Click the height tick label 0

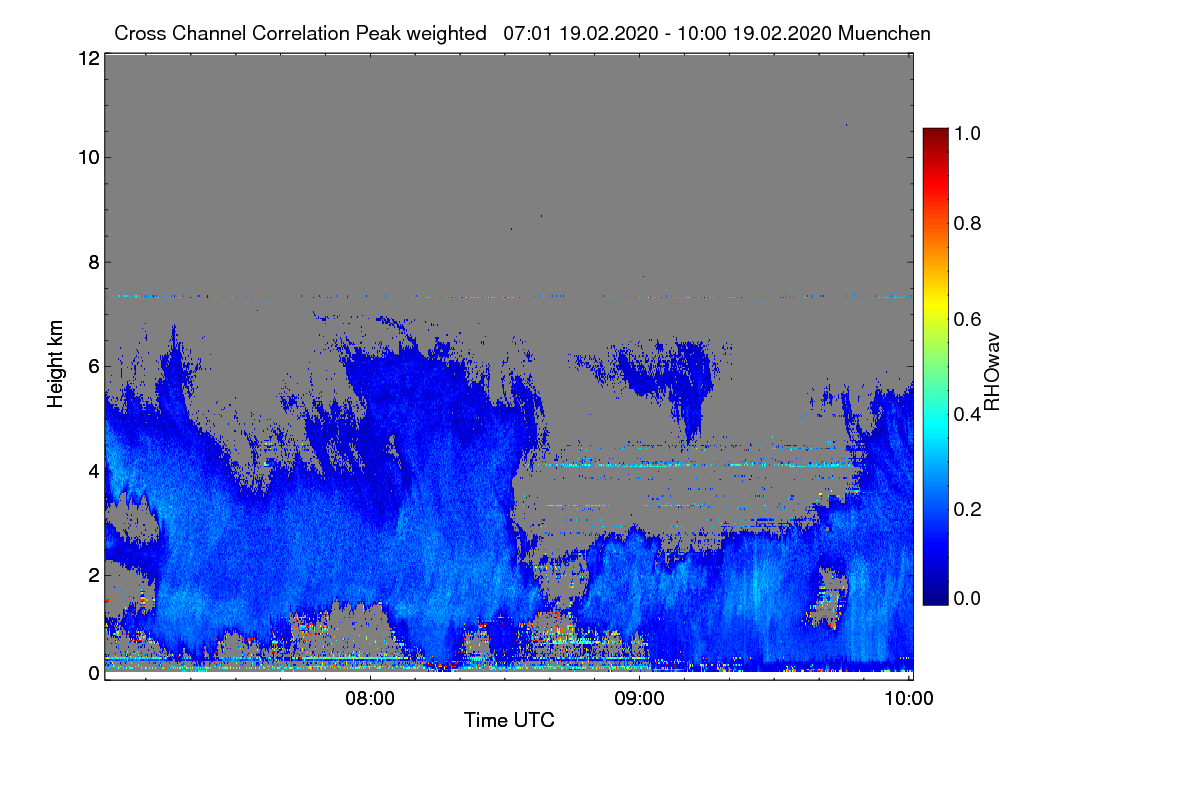click(92, 673)
